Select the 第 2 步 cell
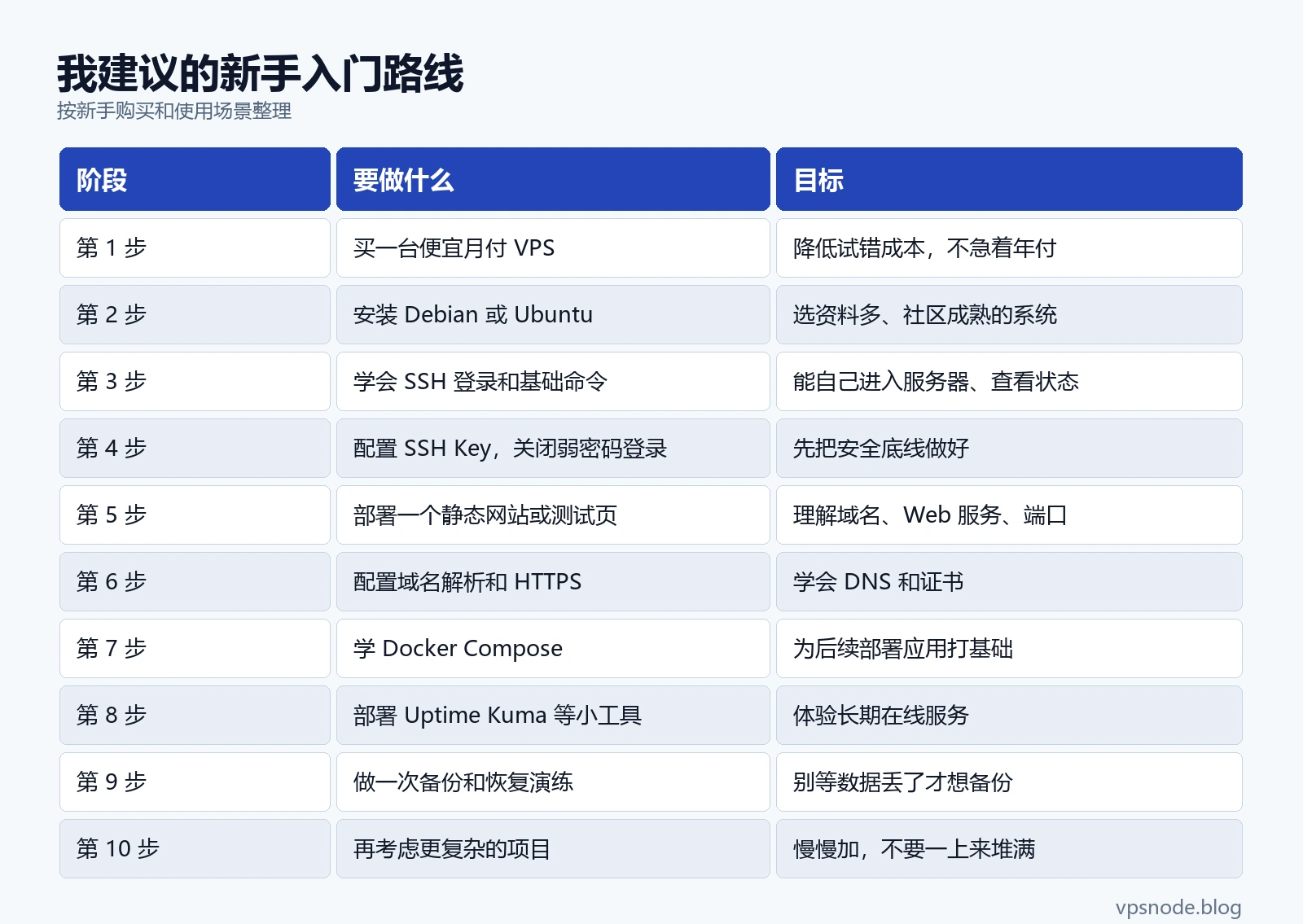 [x=195, y=314]
